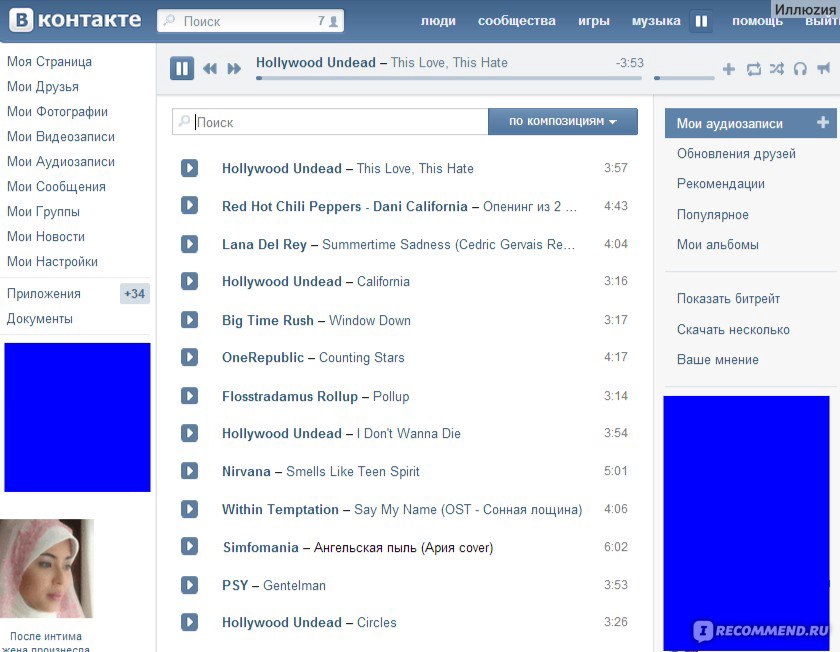This screenshot has width=840, height=652.
Task: Play Hollywood Undead – Circles
Action: (189, 622)
